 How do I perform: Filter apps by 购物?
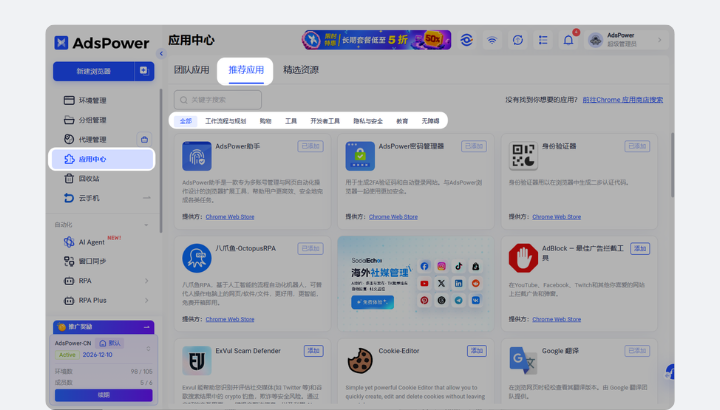[x=265, y=121]
